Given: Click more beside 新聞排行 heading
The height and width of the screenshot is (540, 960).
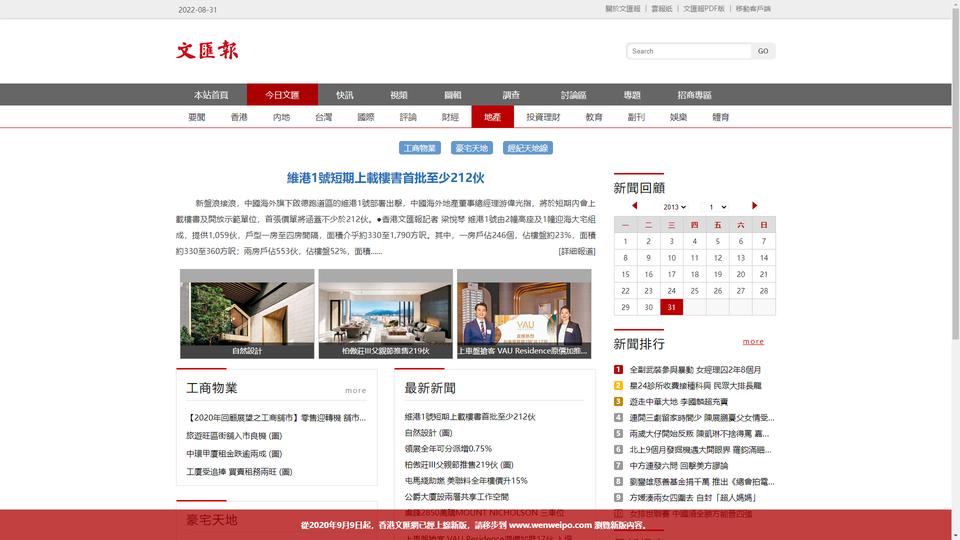Looking at the screenshot, I should (753, 342).
